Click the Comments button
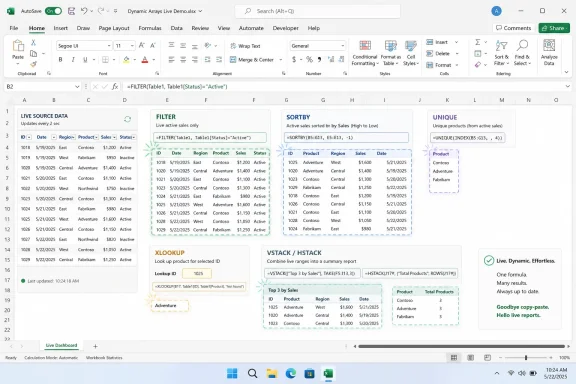Screen dimensions: 576x384 tap(513, 28)
